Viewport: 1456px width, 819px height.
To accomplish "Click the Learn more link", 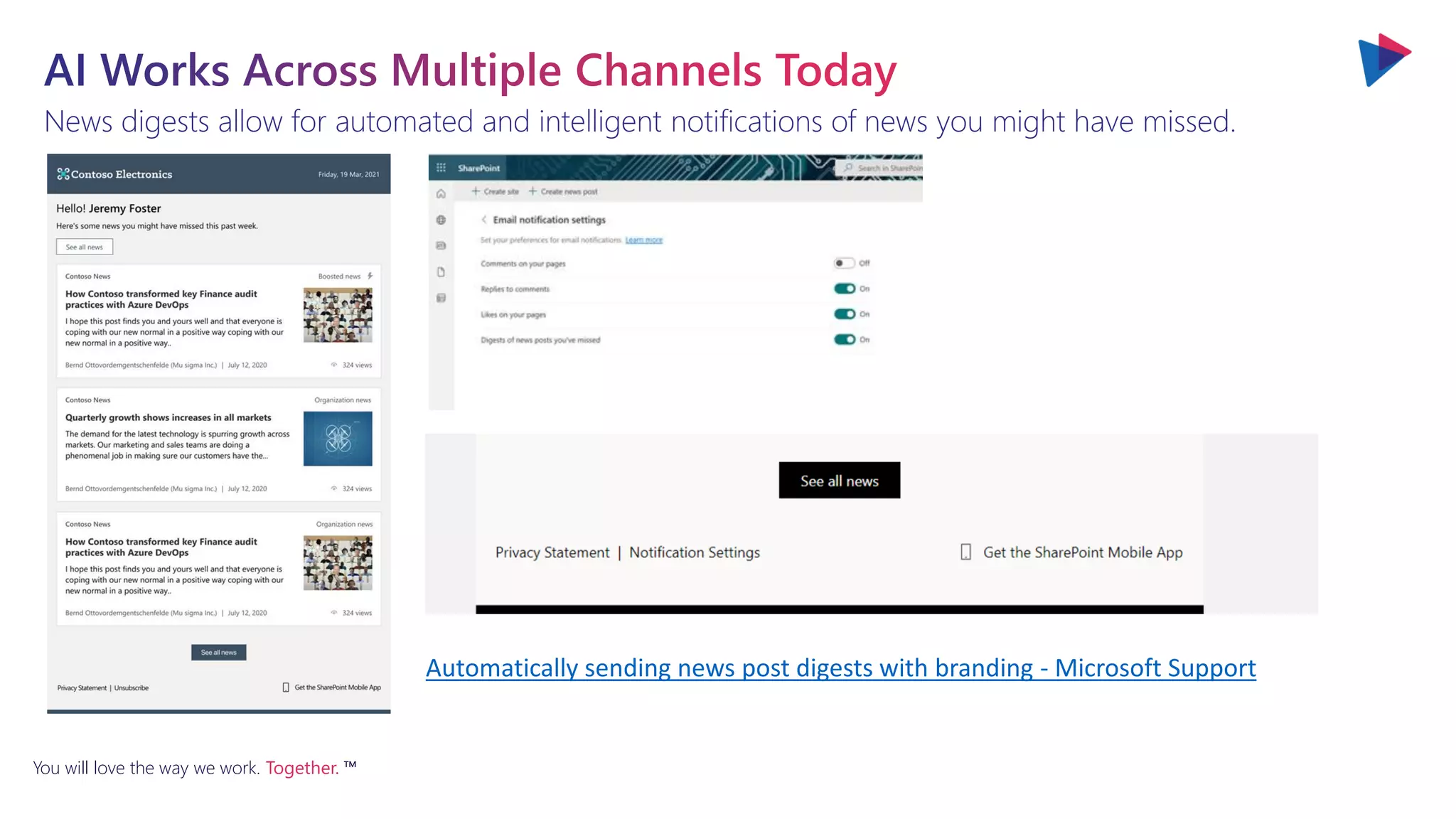I will [644, 240].
